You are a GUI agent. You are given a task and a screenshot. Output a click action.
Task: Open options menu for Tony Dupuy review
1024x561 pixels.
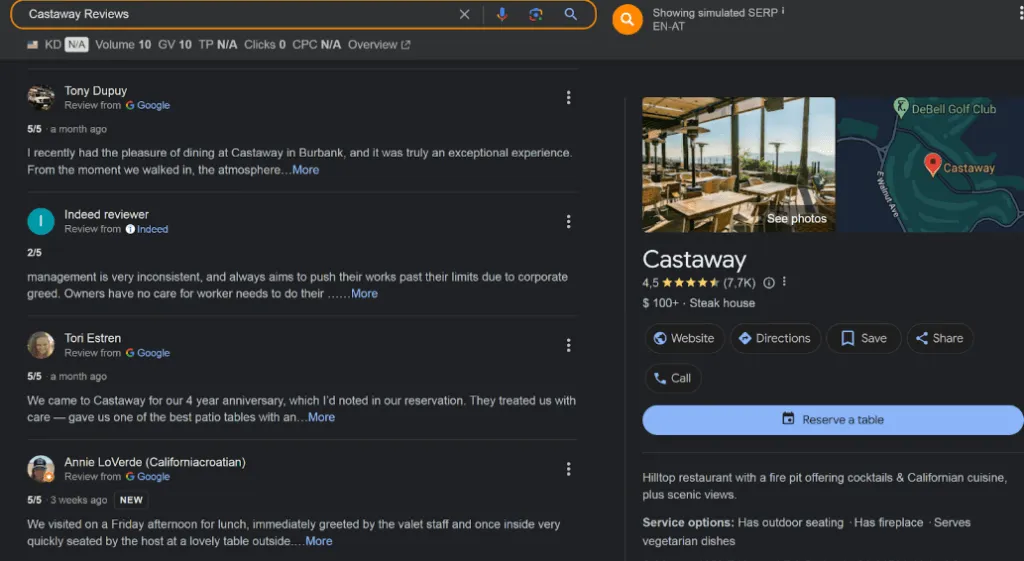click(x=568, y=97)
